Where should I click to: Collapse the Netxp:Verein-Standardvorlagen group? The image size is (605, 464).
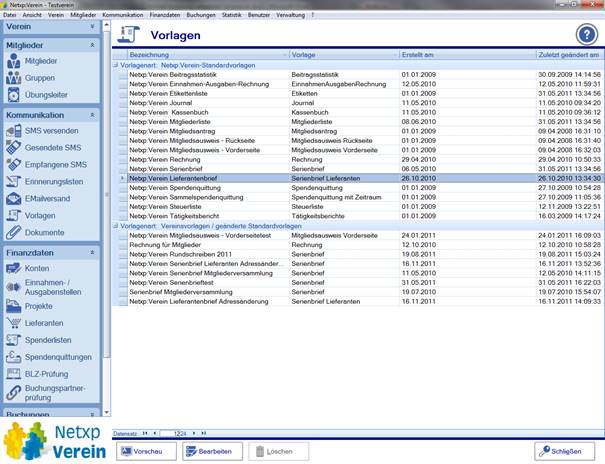[115, 65]
